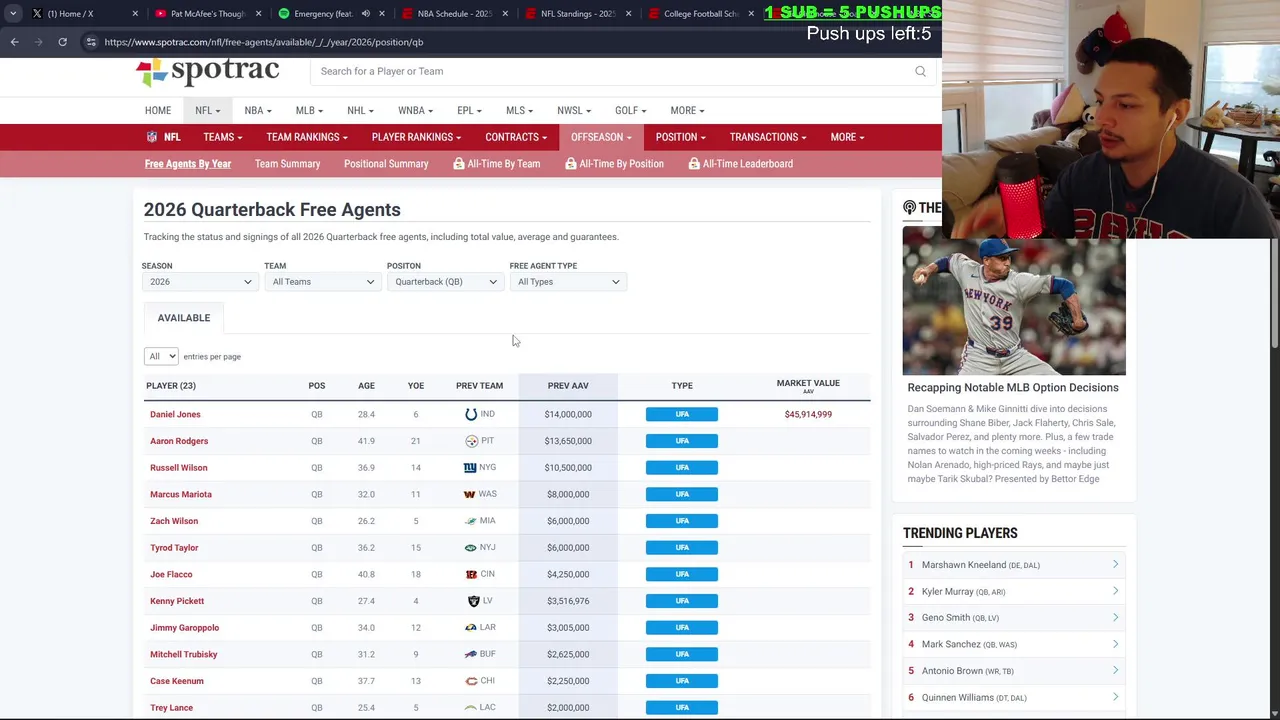Expand the PLAYER RANKINGS menu
1280x720 pixels.
point(416,137)
